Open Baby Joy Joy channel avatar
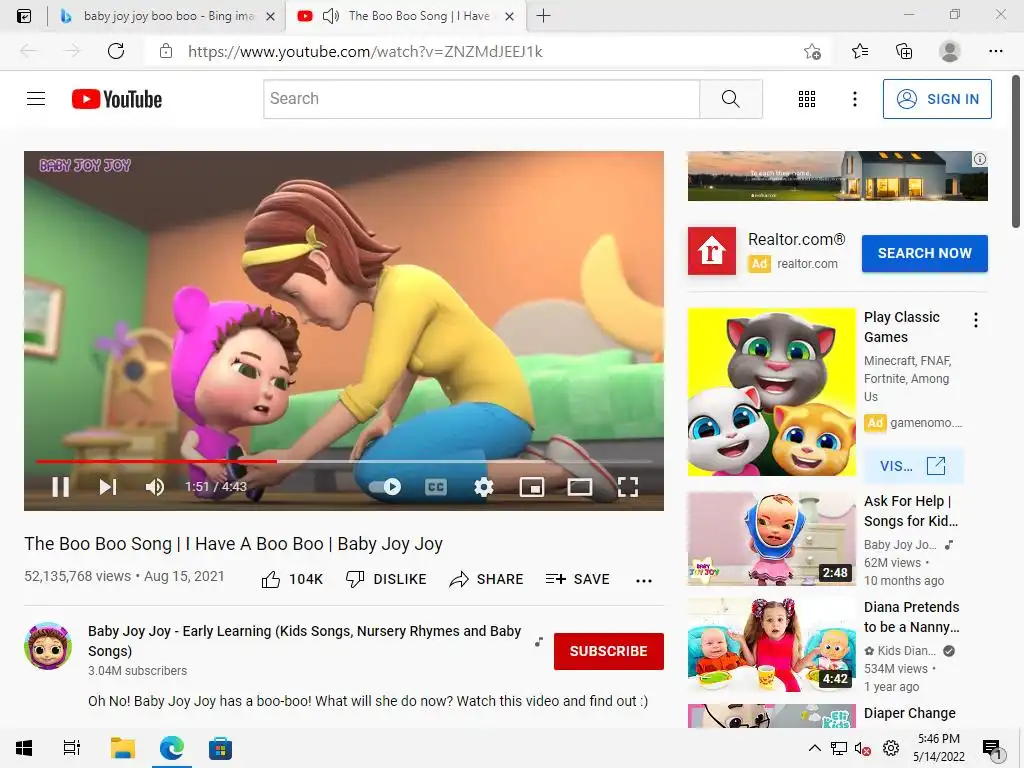This screenshot has width=1024, height=768. click(48, 646)
